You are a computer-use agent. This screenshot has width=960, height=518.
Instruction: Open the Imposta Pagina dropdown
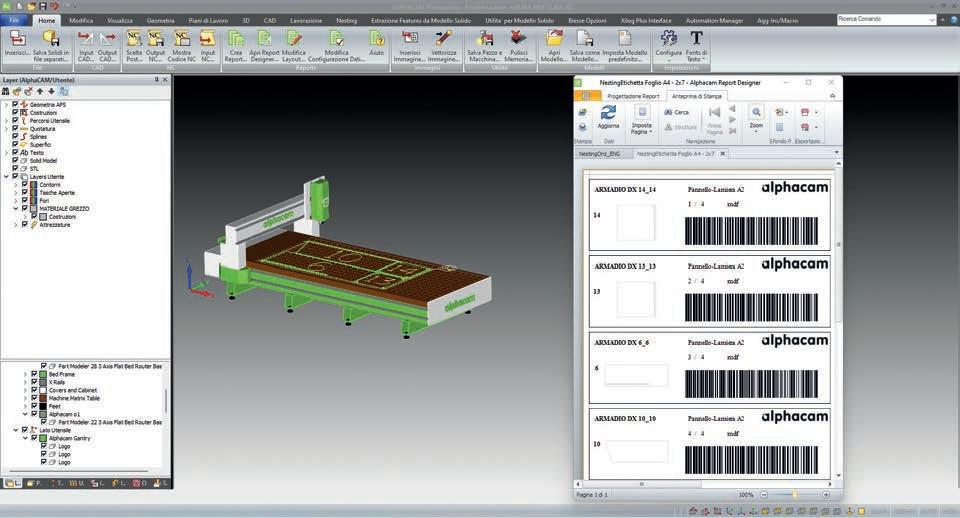[642, 119]
